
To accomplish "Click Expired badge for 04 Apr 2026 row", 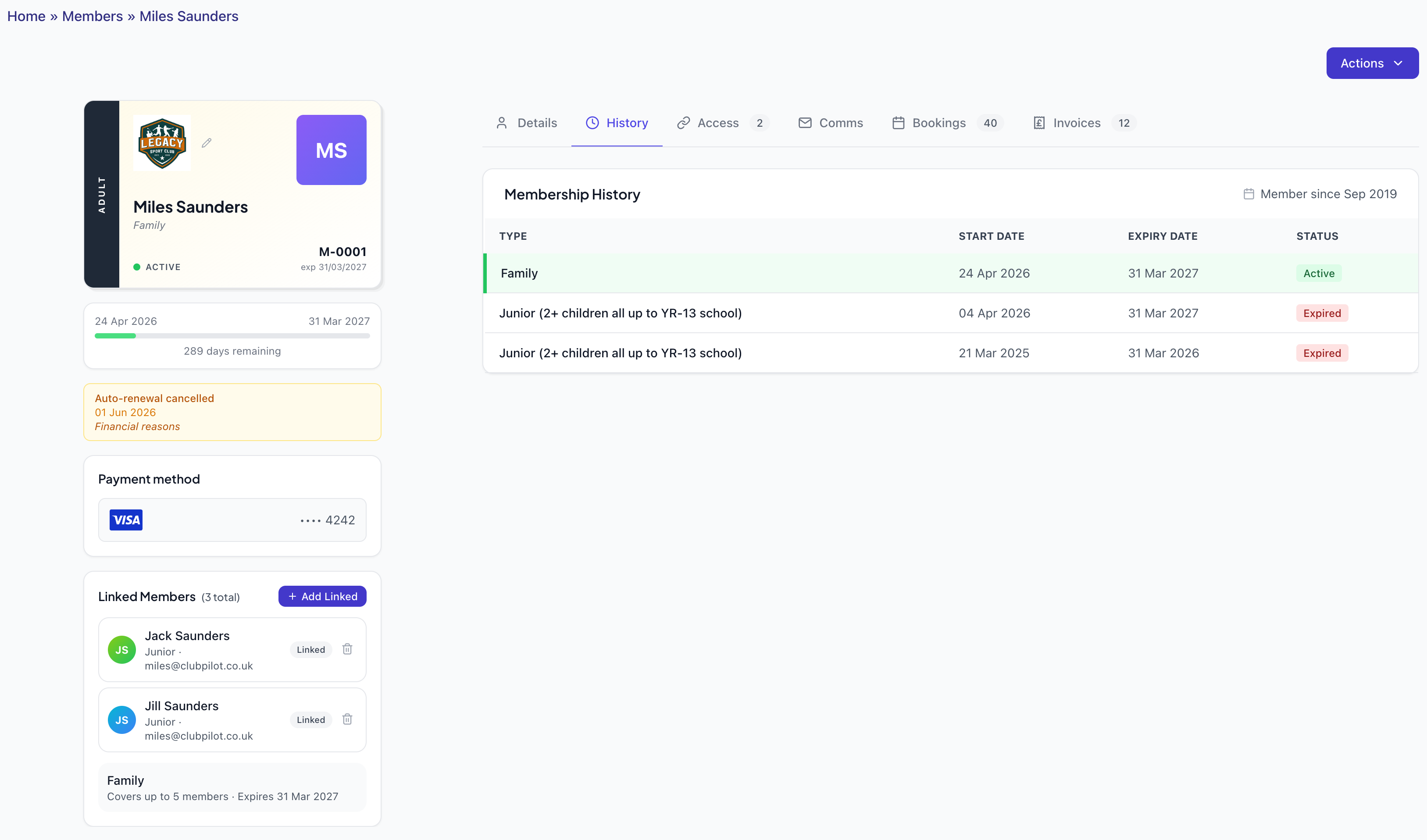I will click(x=1322, y=313).
